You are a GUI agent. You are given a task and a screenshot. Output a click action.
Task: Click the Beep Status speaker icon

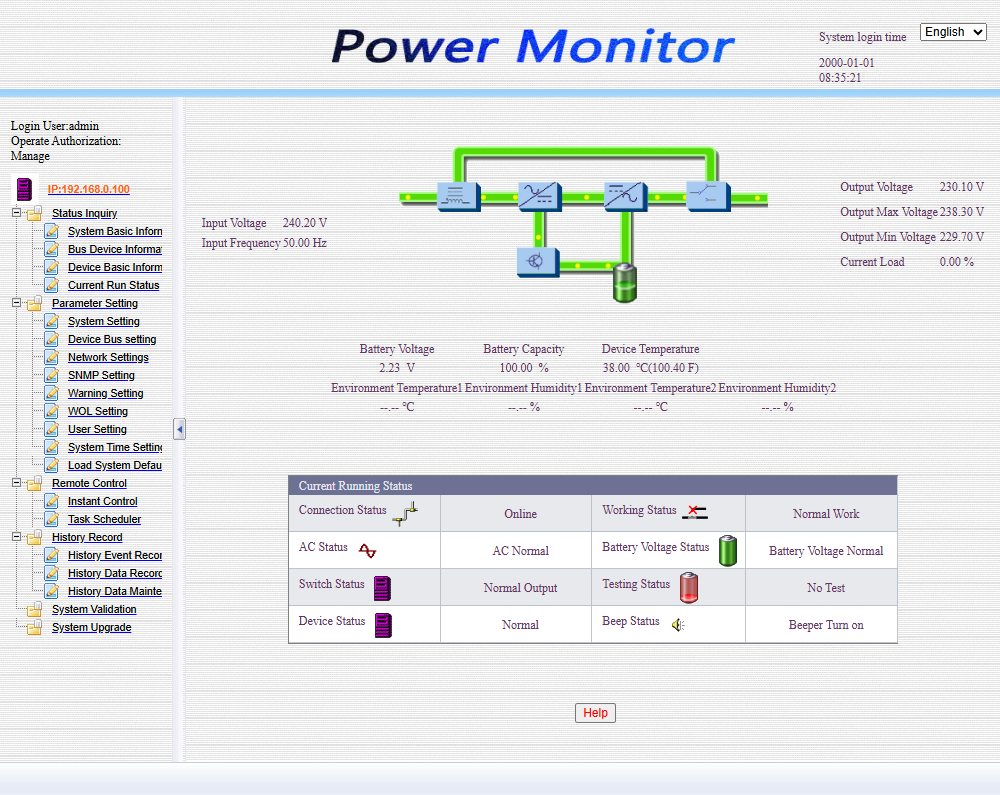point(678,625)
